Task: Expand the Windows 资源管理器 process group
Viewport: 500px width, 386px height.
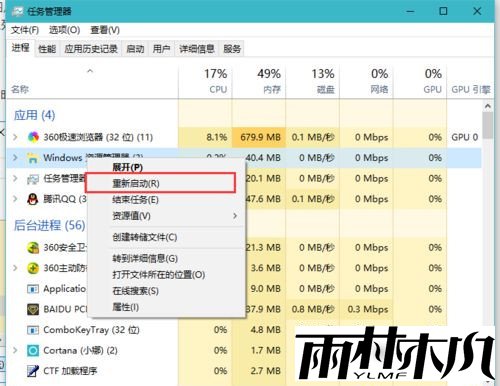Action: (x=15, y=157)
